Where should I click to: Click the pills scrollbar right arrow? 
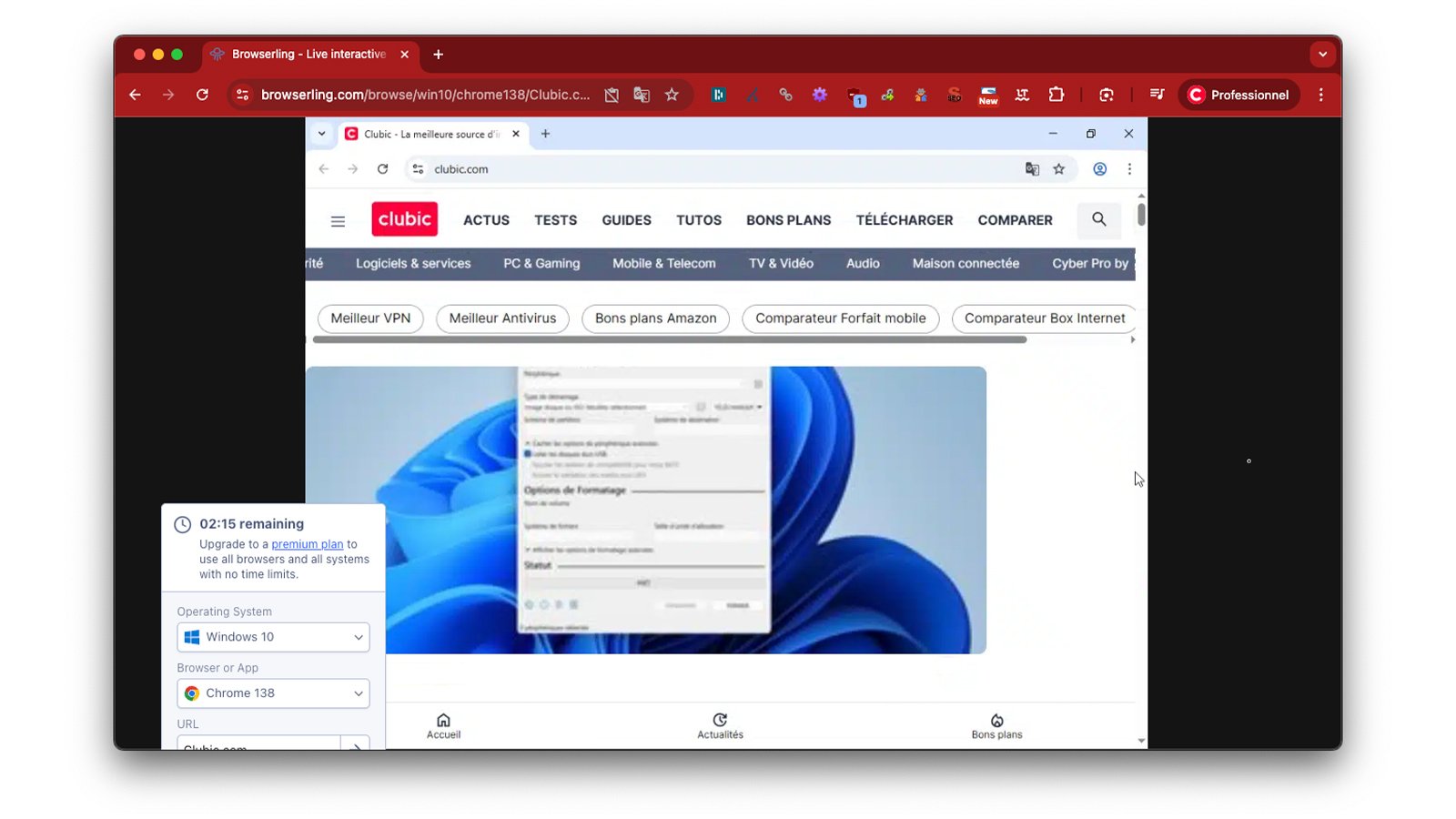pos(1133,340)
